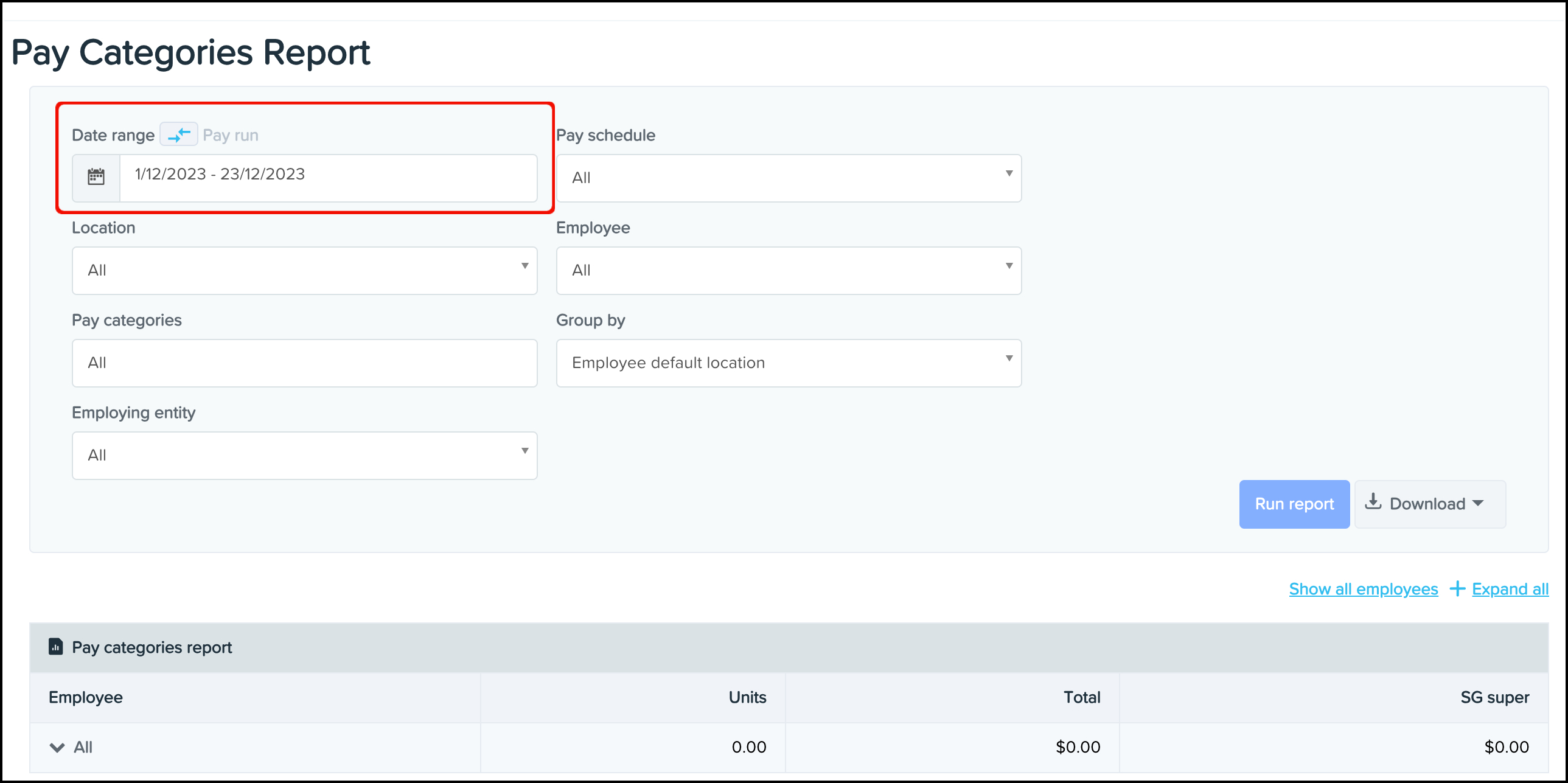Select the Pay run label
This screenshot has height=783, width=1568.
(x=231, y=134)
